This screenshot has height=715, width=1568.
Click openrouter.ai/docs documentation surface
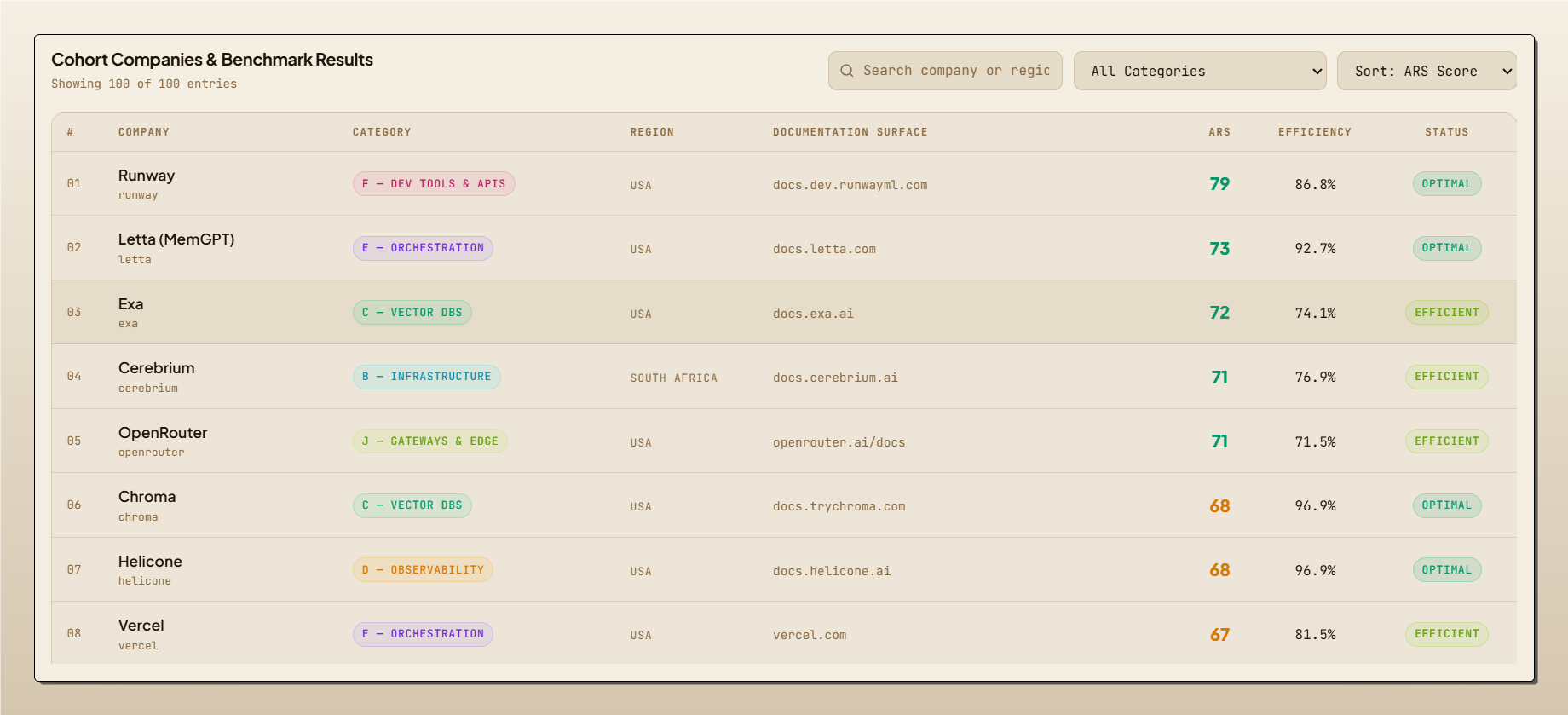(839, 442)
